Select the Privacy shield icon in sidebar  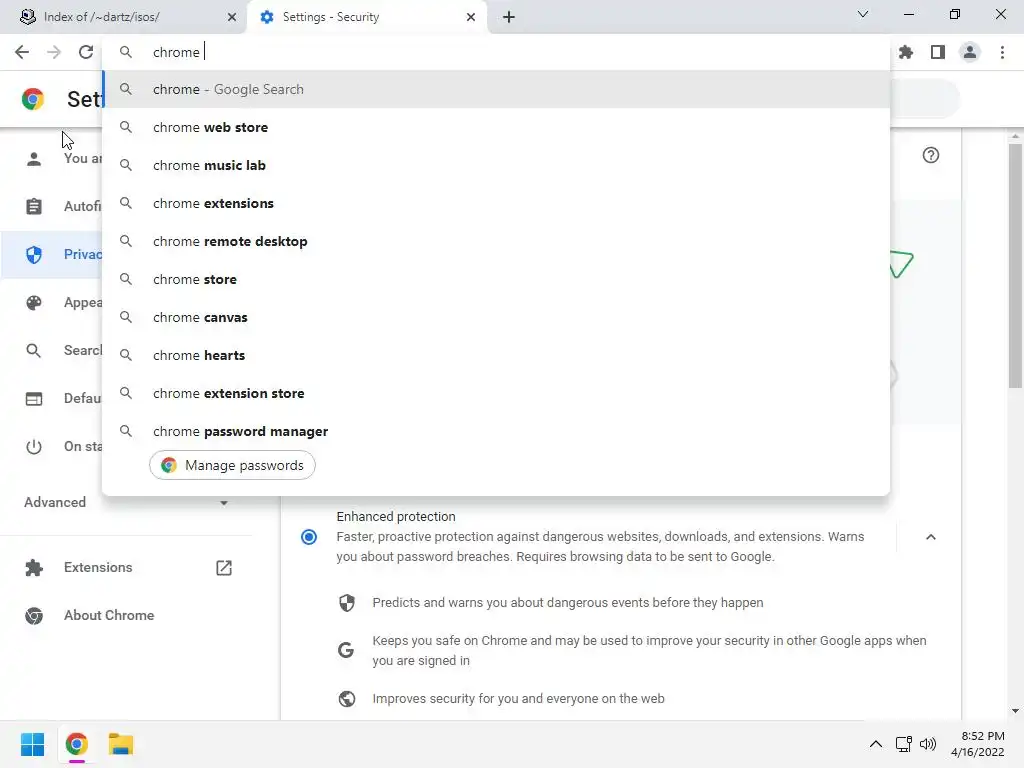point(34,255)
